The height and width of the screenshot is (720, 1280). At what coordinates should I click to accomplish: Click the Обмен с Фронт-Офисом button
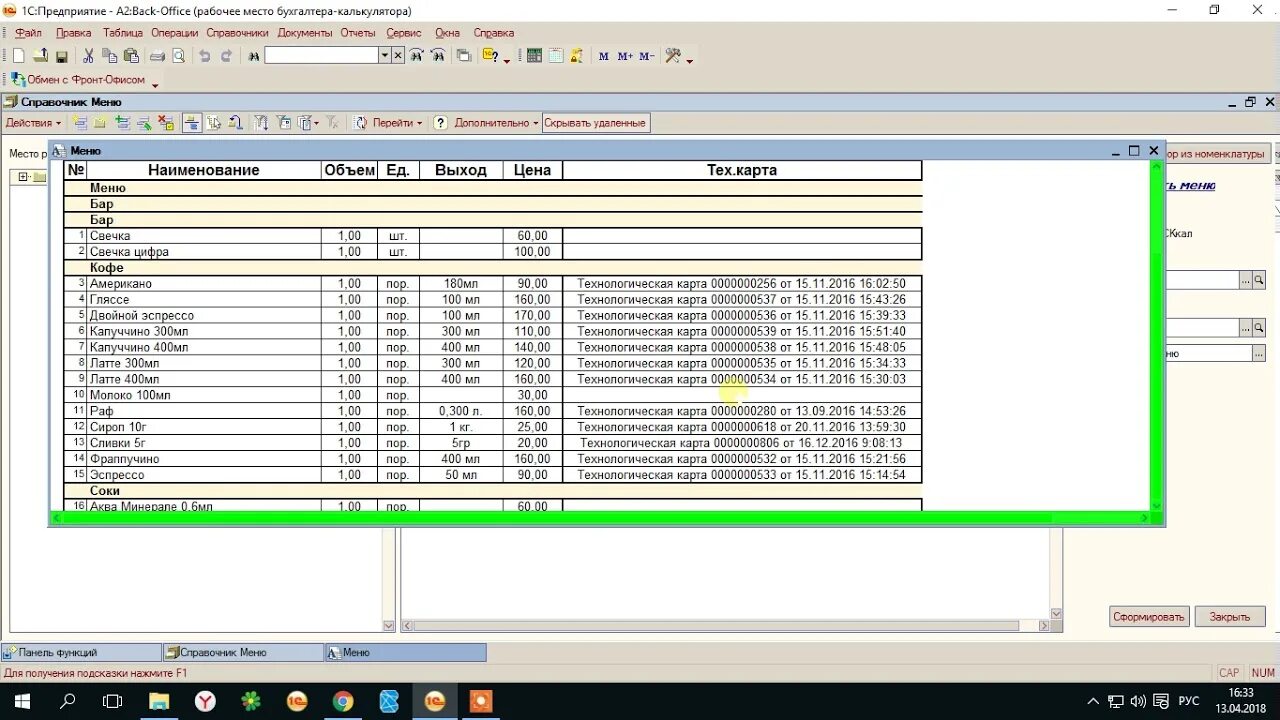78,79
